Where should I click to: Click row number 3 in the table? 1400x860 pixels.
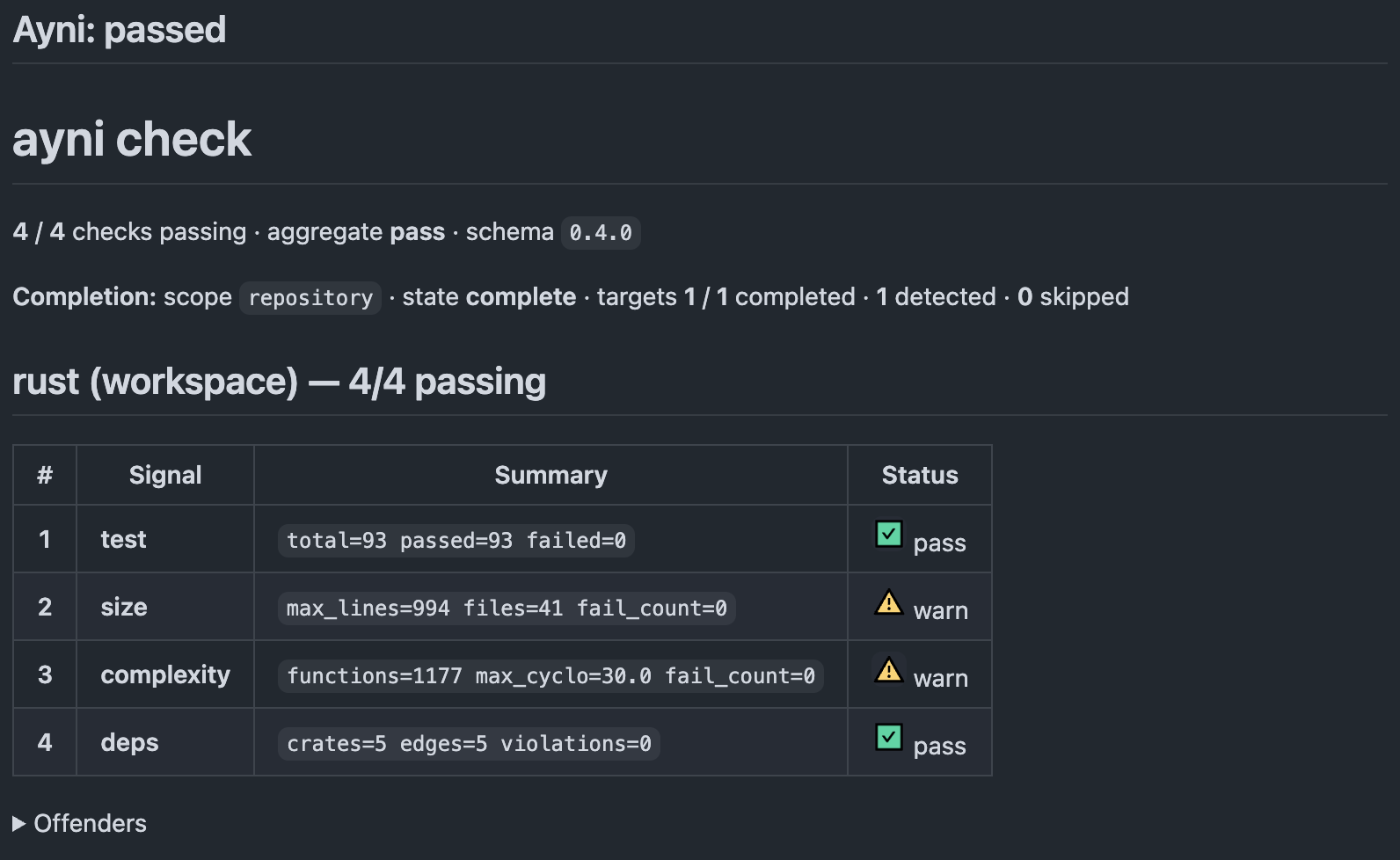[45, 675]
